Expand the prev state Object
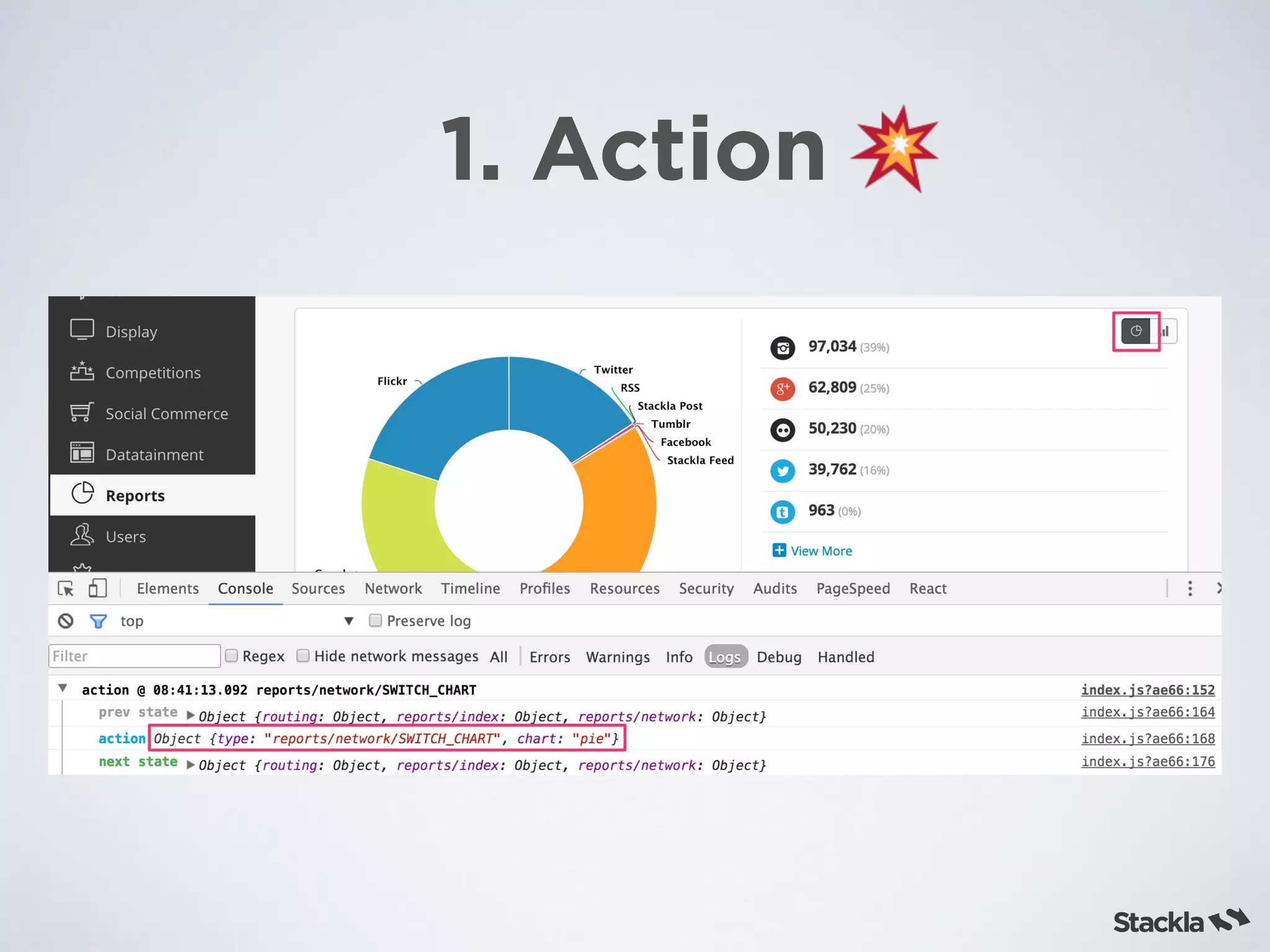Viewport: 1270px width, 952px height. click(x=191, y=716)
